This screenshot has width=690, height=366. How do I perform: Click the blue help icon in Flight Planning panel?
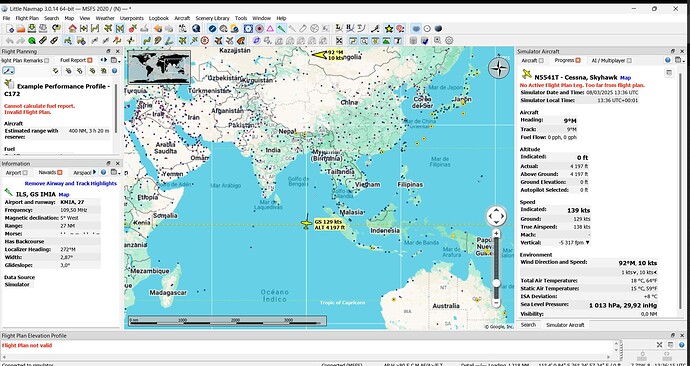114,70
